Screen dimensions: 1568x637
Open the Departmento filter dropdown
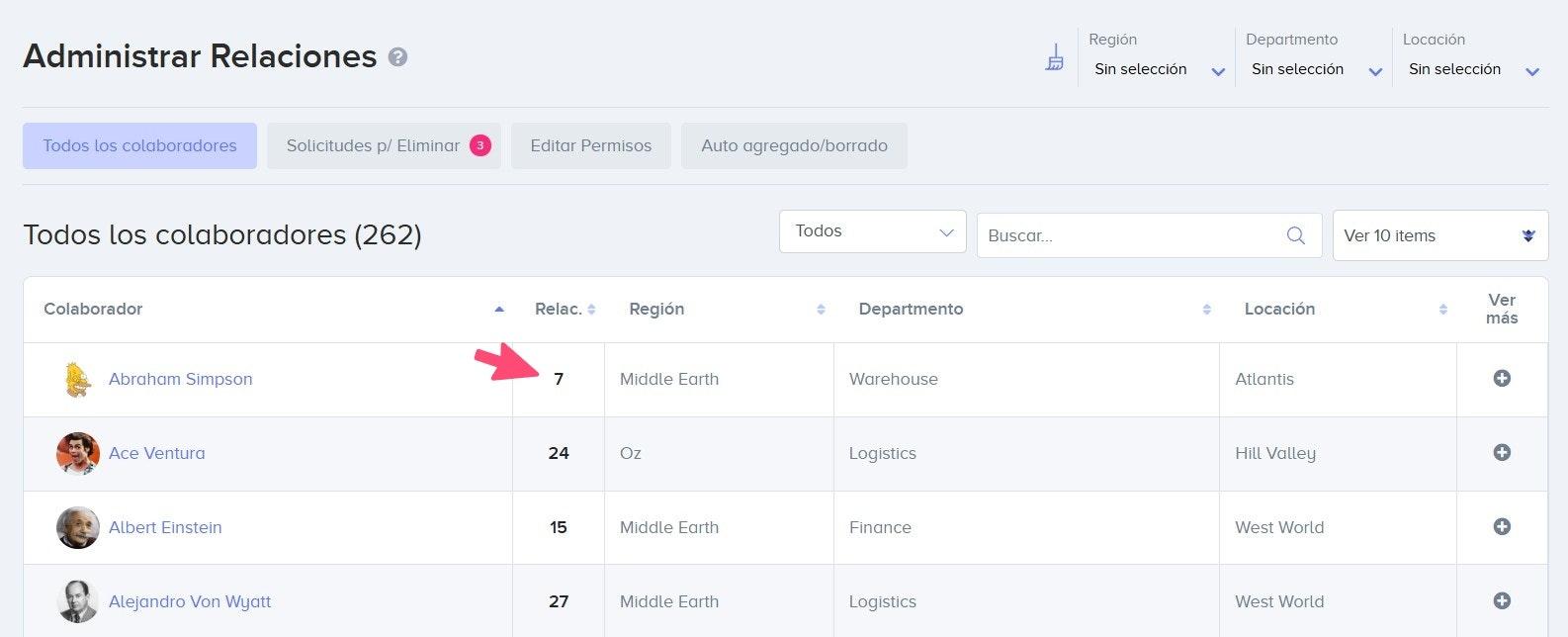(x=1315, y=69)
